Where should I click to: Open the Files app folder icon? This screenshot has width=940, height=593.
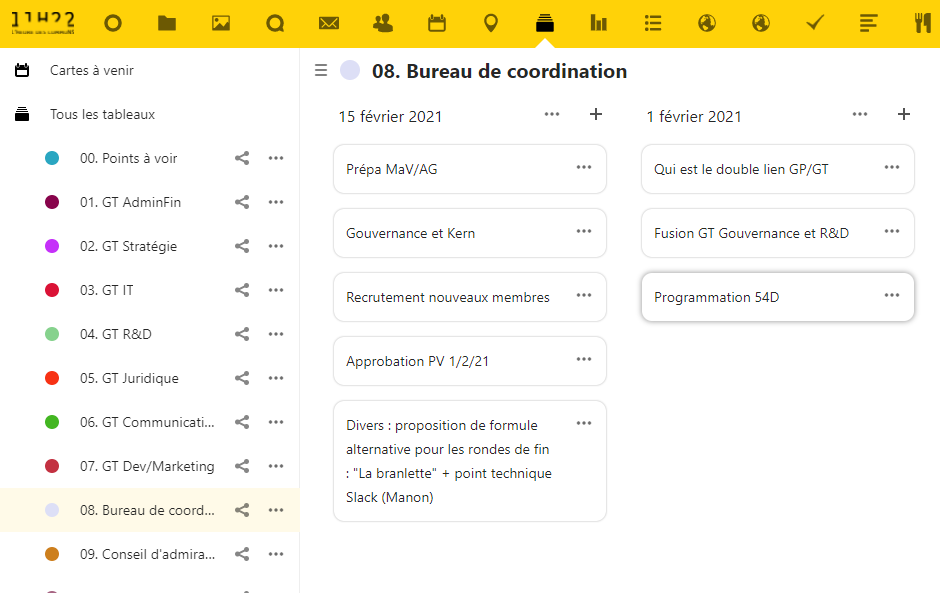[x=167, y=23]
